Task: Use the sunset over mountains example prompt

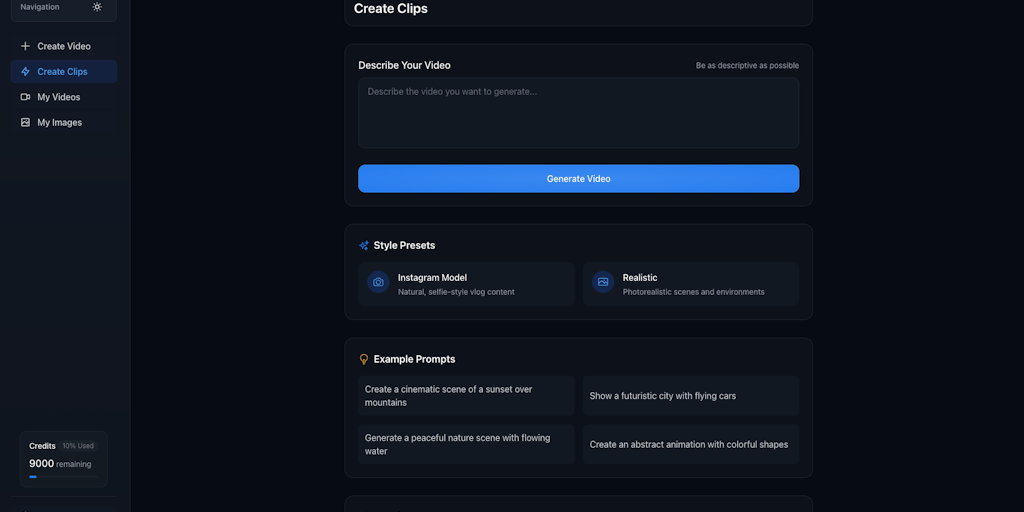Action: [x=466, y=396]
